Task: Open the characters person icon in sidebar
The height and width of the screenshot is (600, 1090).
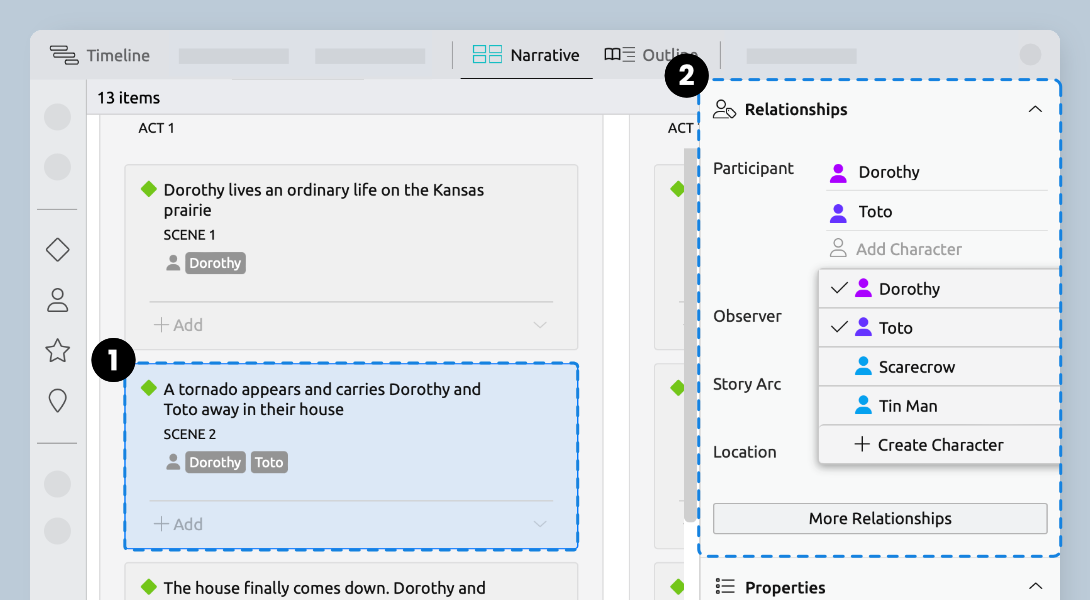Action: [57, 300]
